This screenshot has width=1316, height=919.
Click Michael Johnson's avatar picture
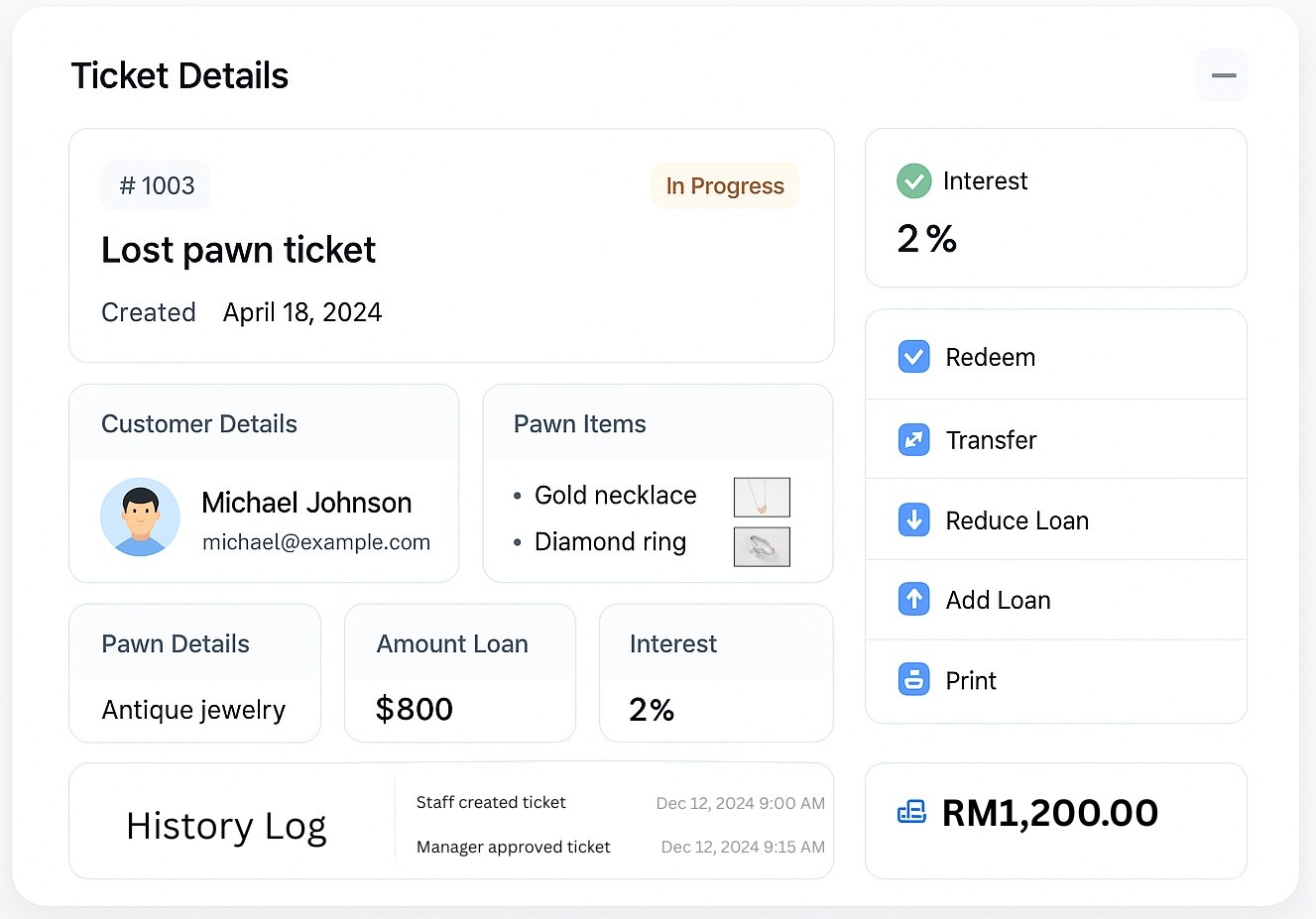click(140, 517)
